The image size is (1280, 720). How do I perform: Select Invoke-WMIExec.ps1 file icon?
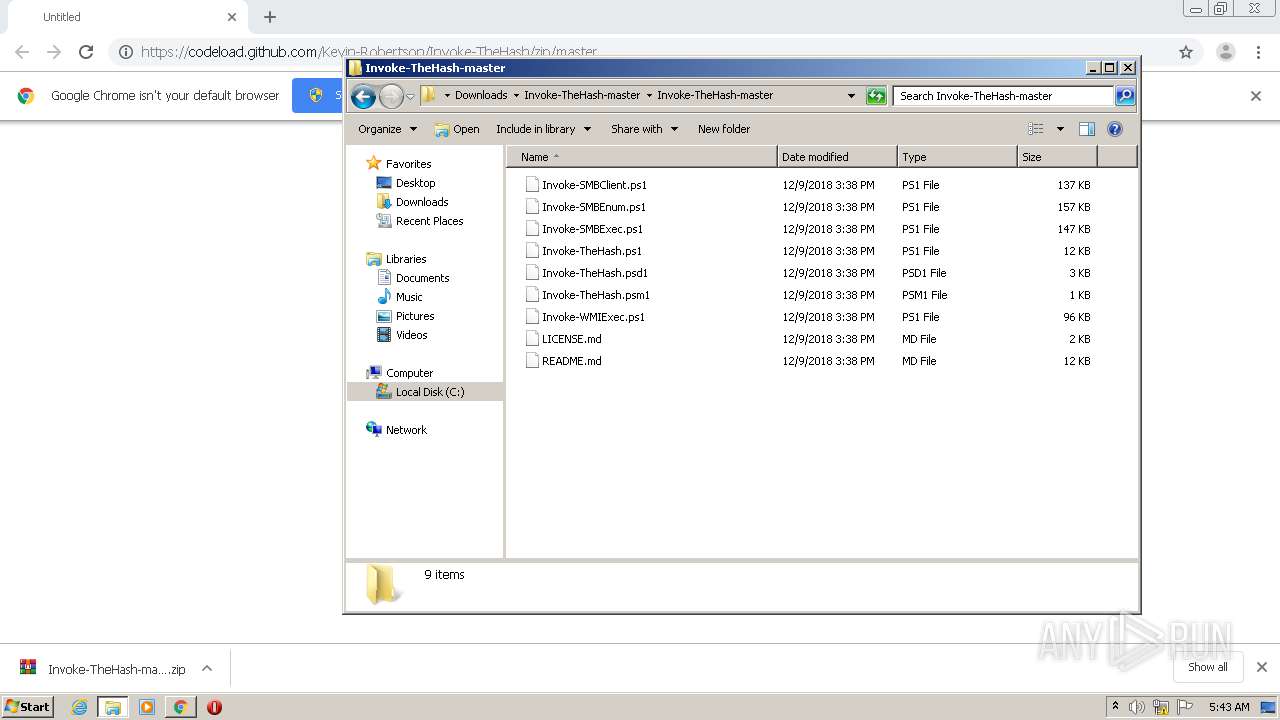click(x=532, y=317)
